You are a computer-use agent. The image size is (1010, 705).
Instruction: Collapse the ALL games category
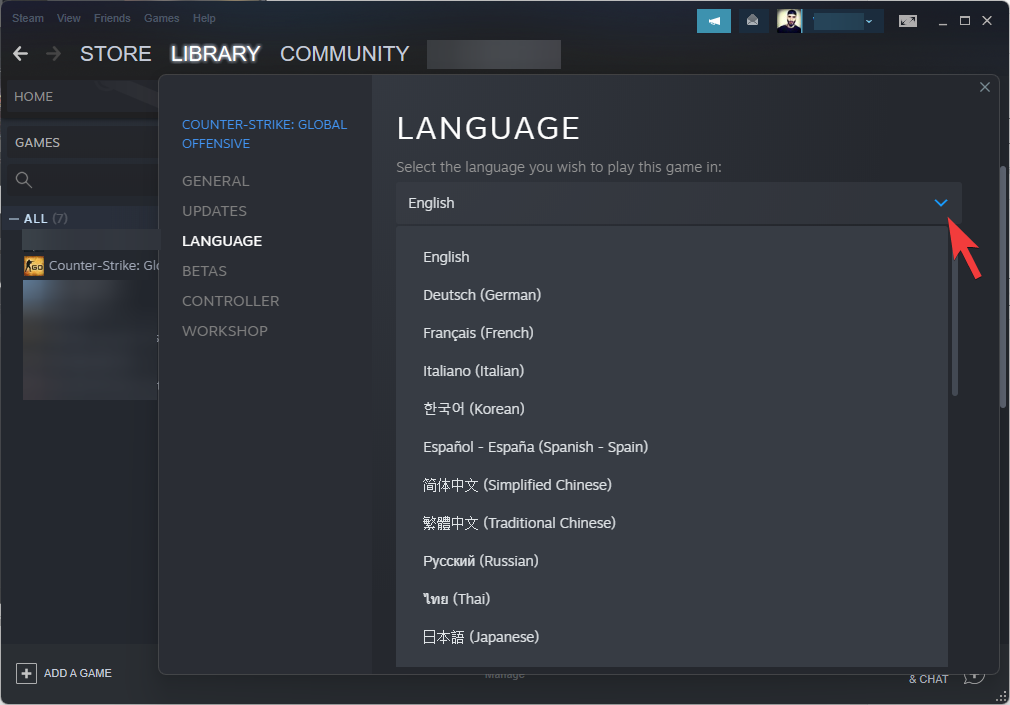[x=14, y=219]
